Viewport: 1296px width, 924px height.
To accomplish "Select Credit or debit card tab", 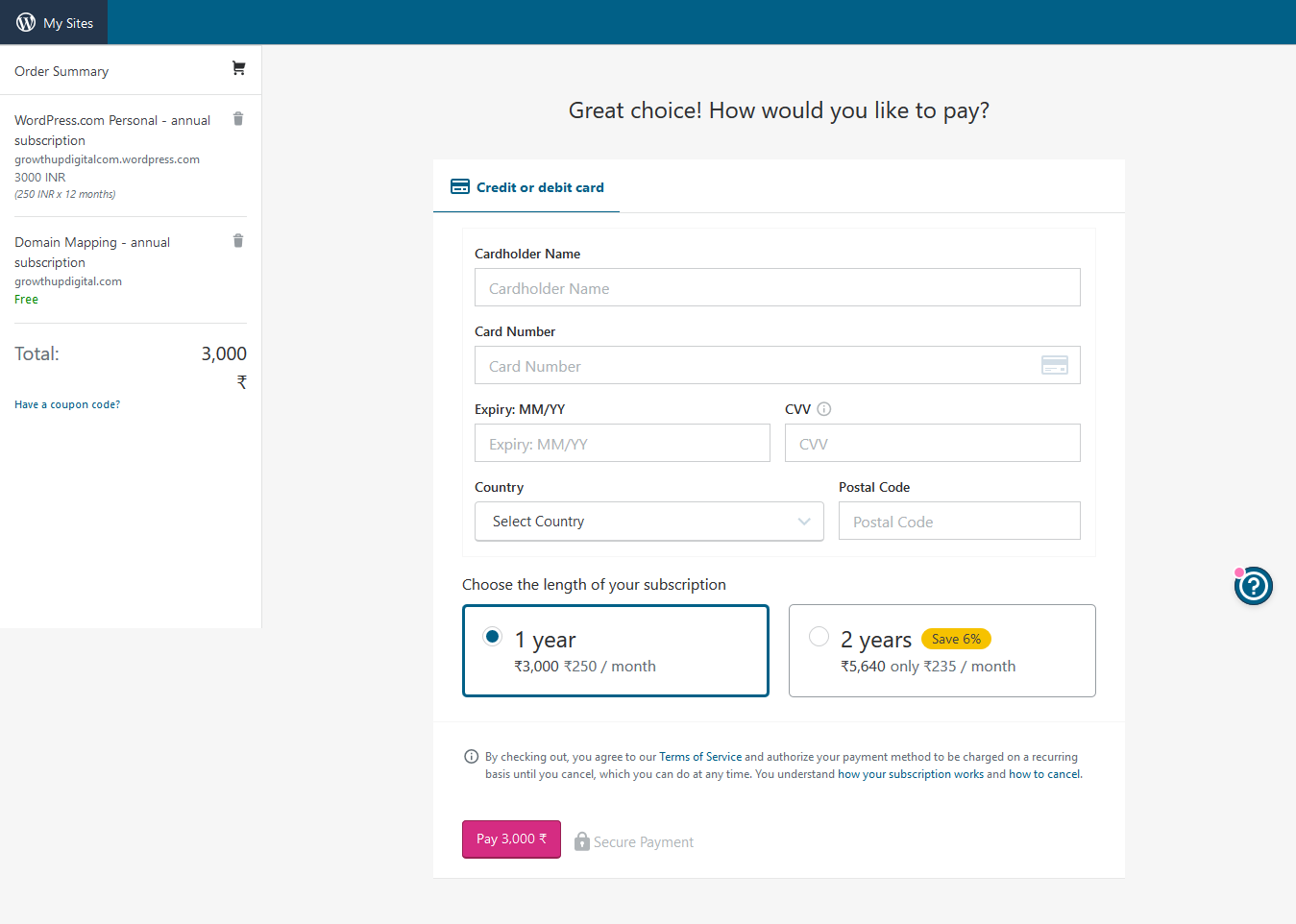I will click(x=526, y=187).
